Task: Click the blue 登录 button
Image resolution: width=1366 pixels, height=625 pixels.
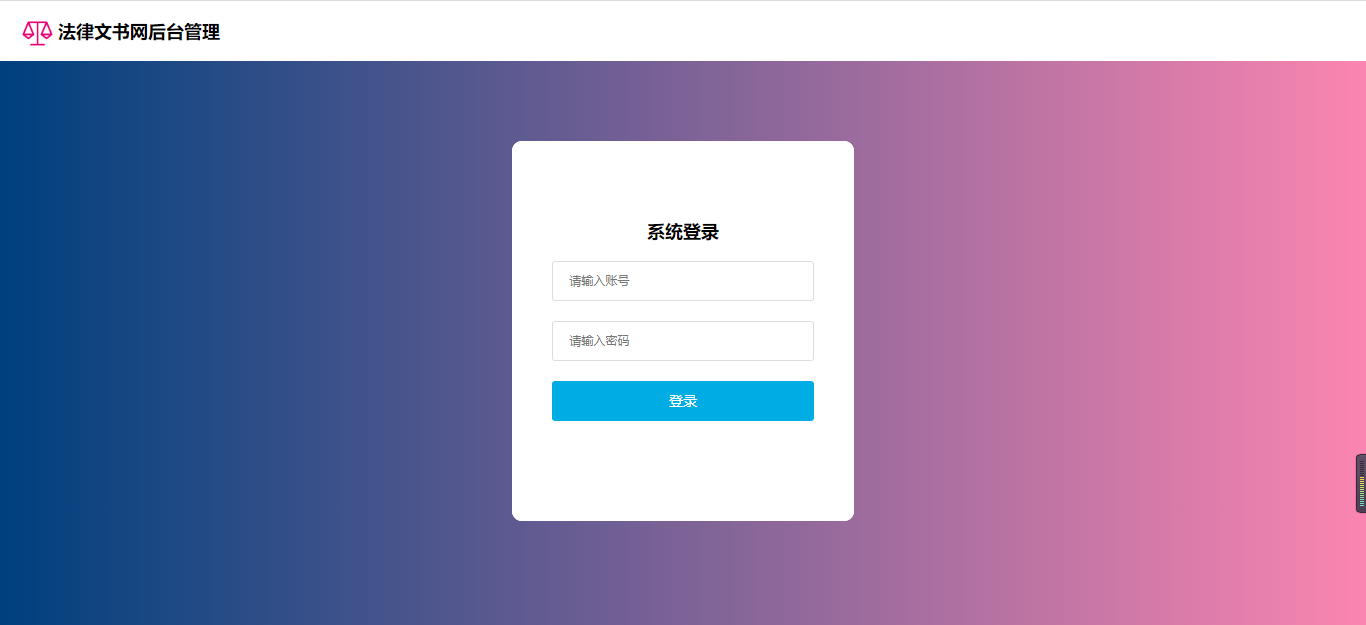Action: pyautogui.click(x=683, y=401)
